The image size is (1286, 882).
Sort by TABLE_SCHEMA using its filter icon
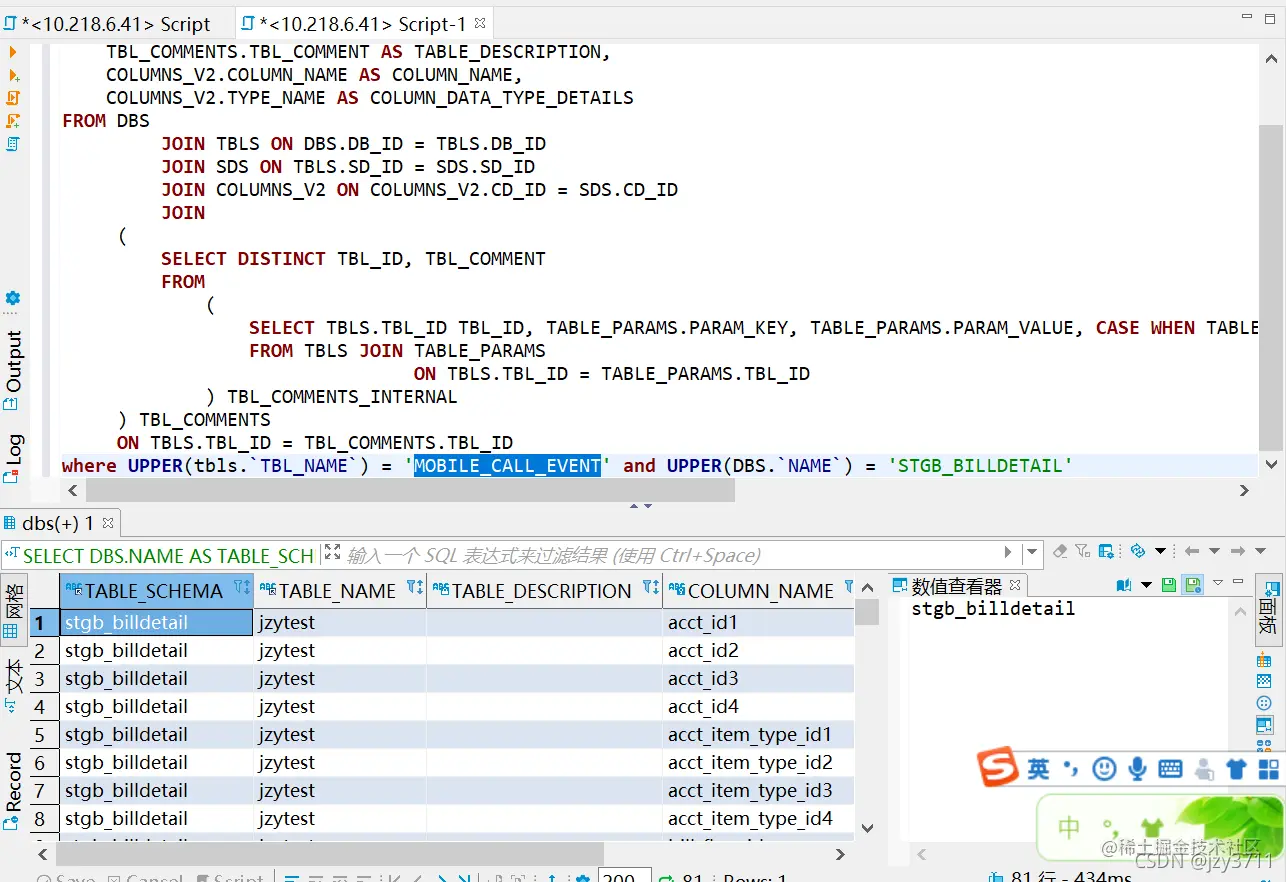click(x=241, y=588)
